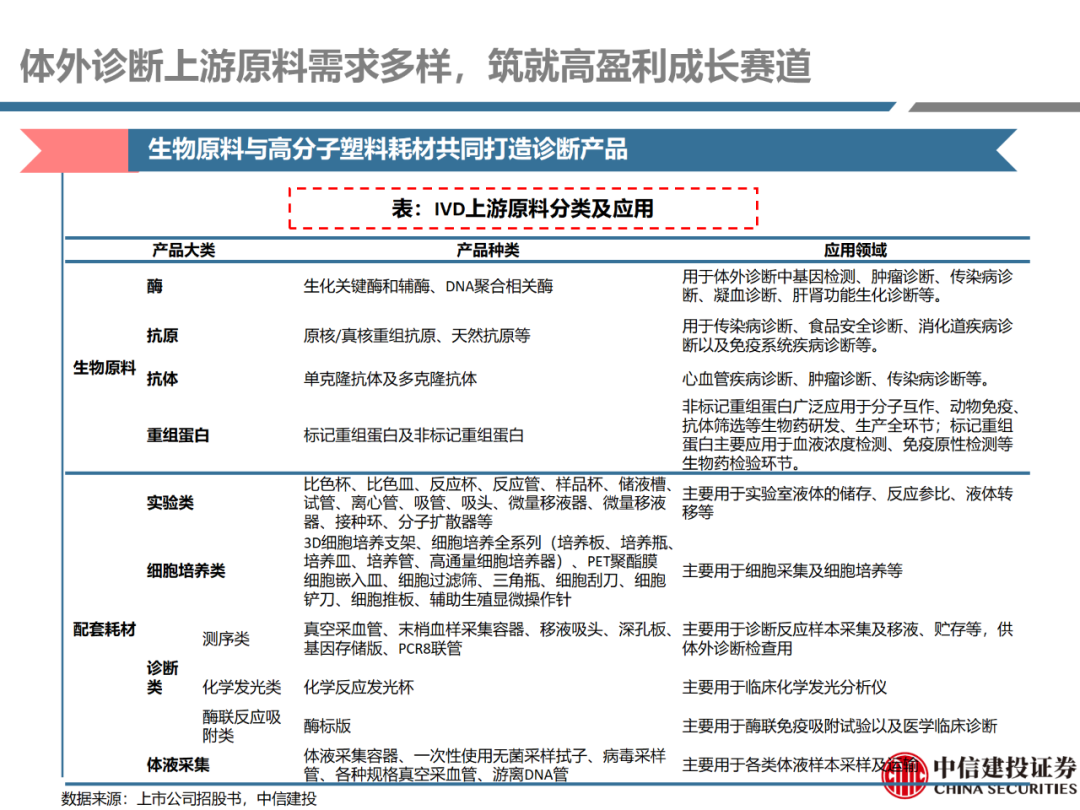Click the 抗体 row label

[x=163, y=379]
